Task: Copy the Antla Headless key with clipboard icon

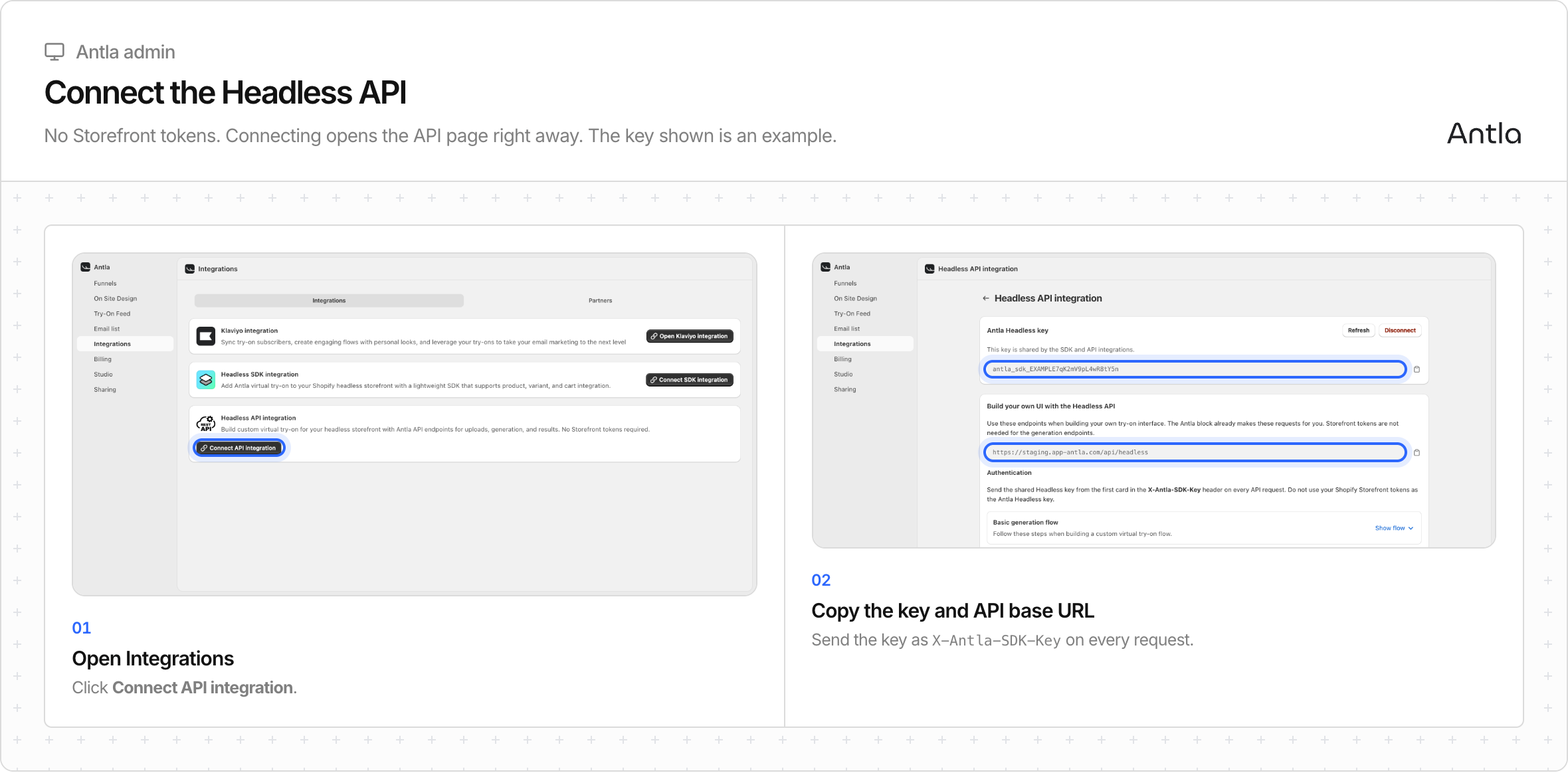Action: [1417, 369]
